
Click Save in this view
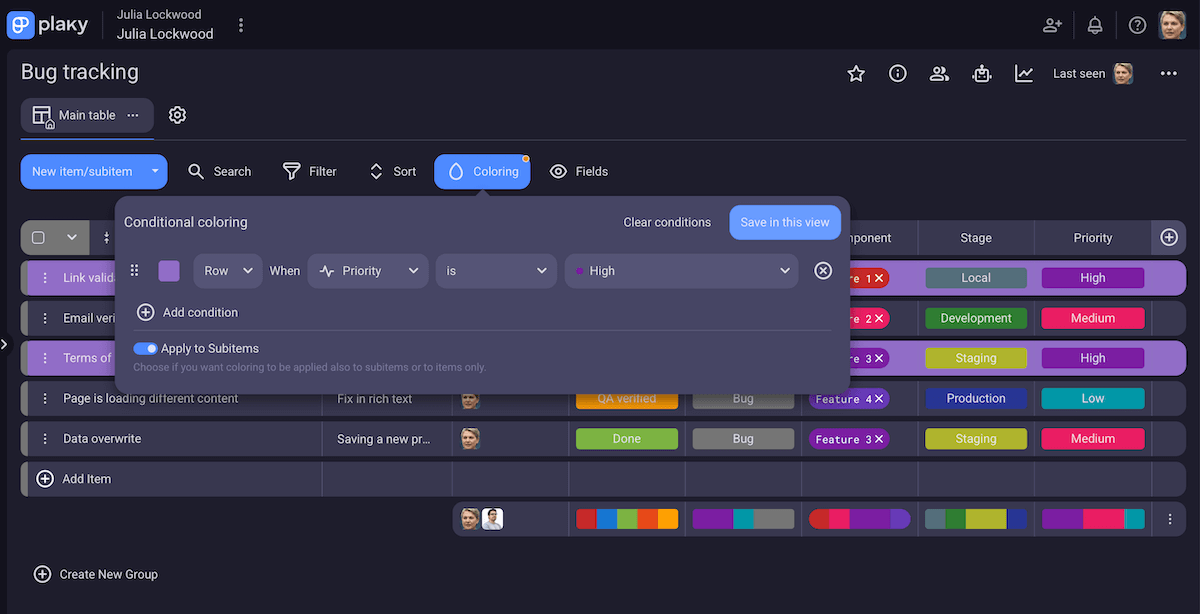(x=785, y=222)
